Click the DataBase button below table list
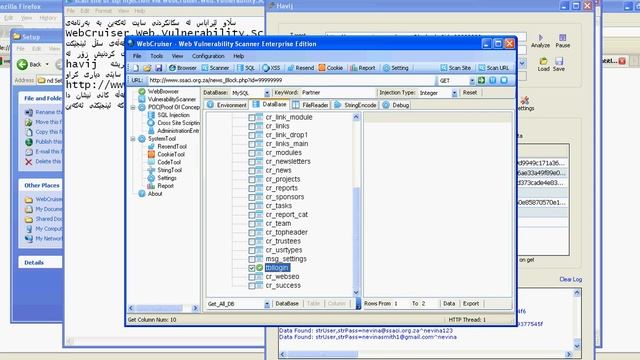 (287, 304)
